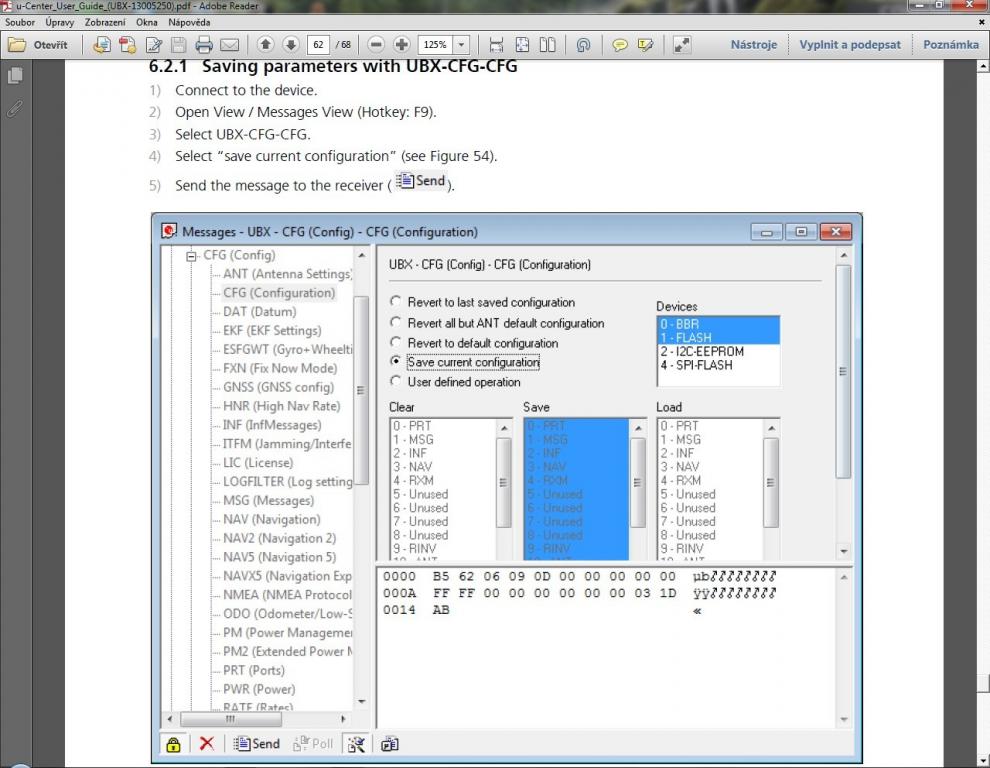The image size is (990, 768).
Task: Zoom out with the minus icon
Action: point(376,45)
